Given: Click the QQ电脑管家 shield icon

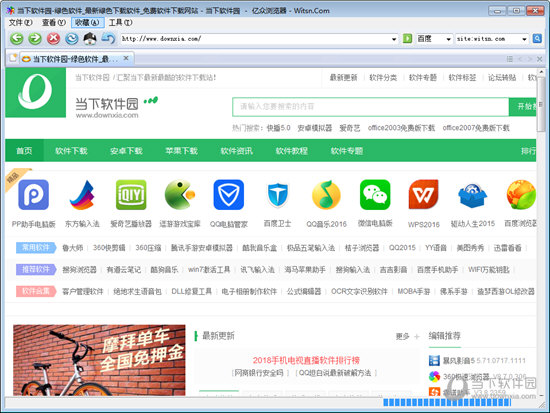Looking at the screenshot, I should point(229,195).
